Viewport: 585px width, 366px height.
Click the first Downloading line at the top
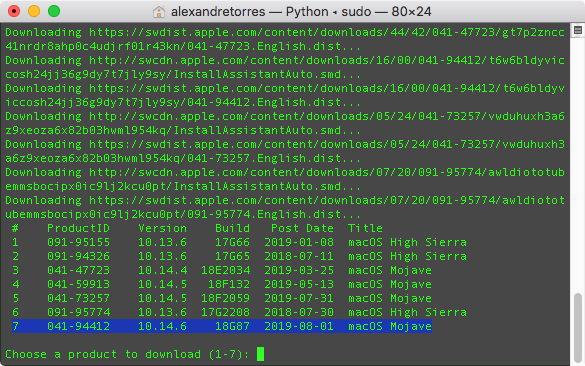[x=285, y=32]
